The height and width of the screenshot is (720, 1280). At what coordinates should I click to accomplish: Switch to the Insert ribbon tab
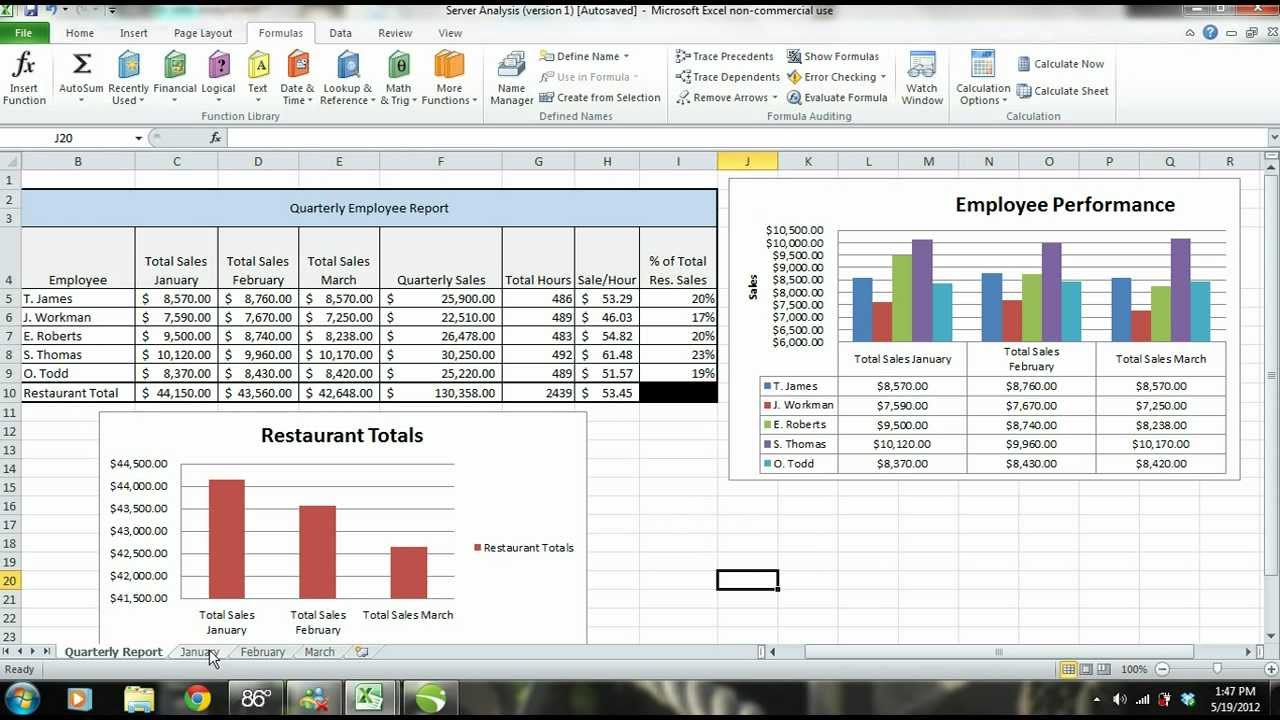coord(133,33)
